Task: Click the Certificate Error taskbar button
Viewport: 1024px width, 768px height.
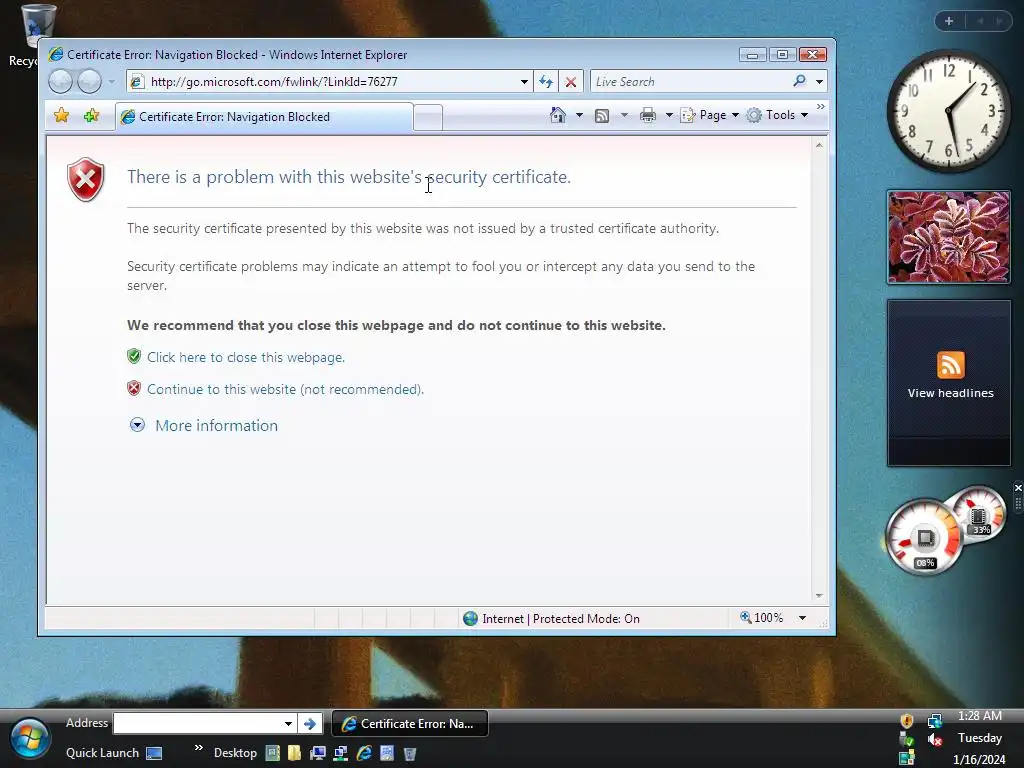Action: [410, 724]
